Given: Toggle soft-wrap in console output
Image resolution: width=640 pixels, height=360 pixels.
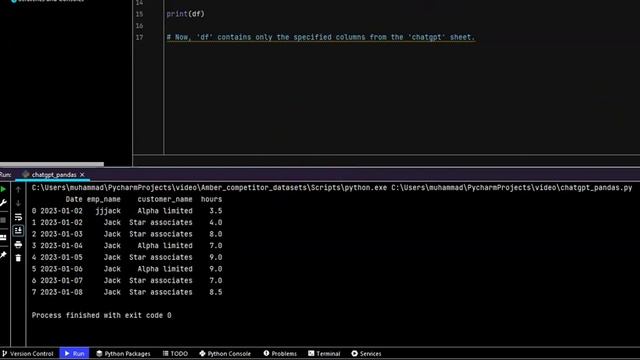Looking at the screenshot, I should [18, 217].
